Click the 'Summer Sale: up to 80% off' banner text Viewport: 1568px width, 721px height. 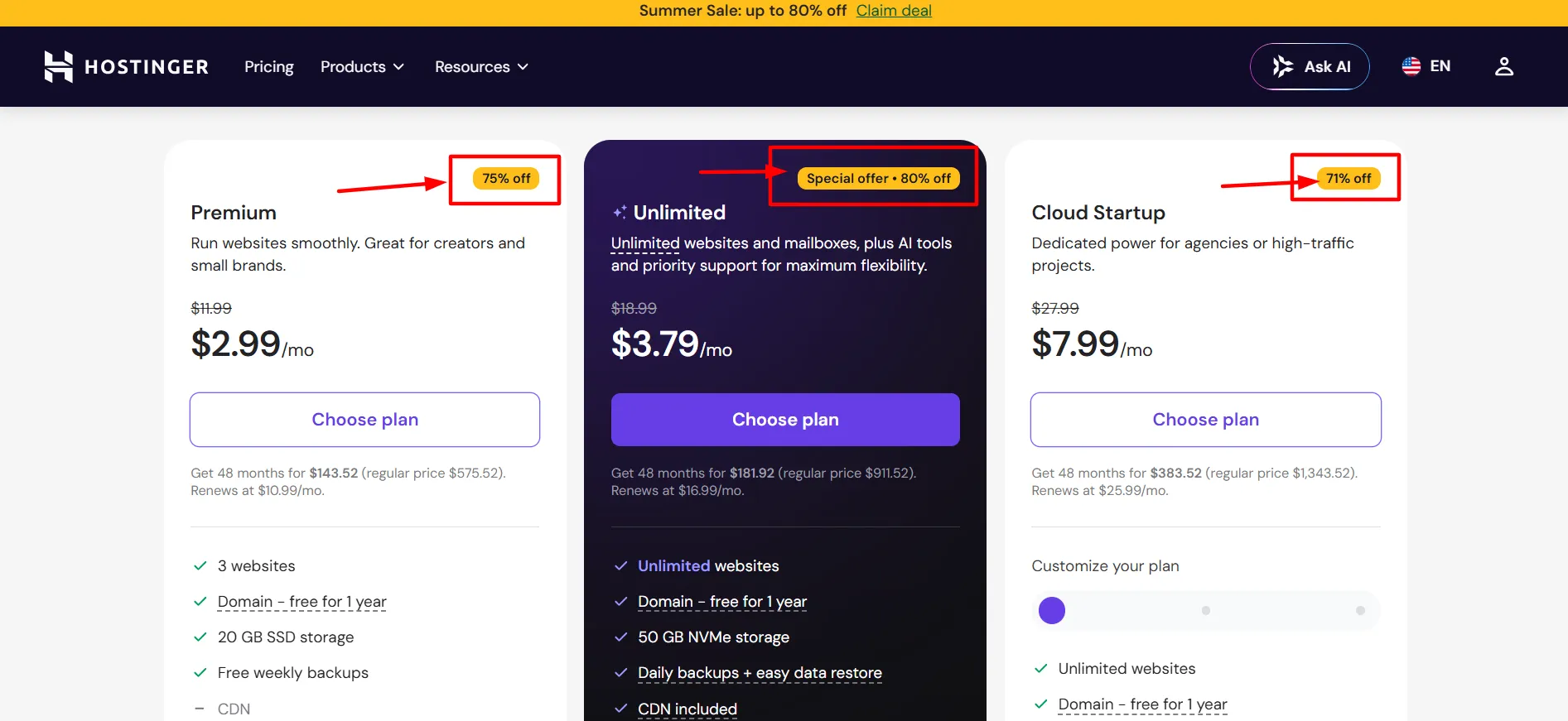click(x=743, y=11)
